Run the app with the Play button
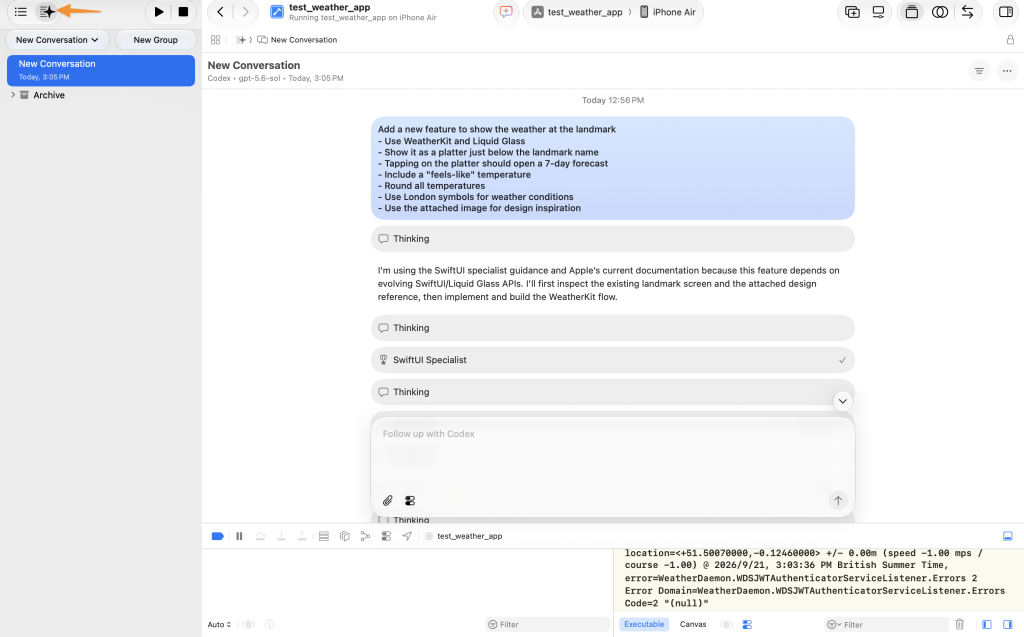 [159, 12]
